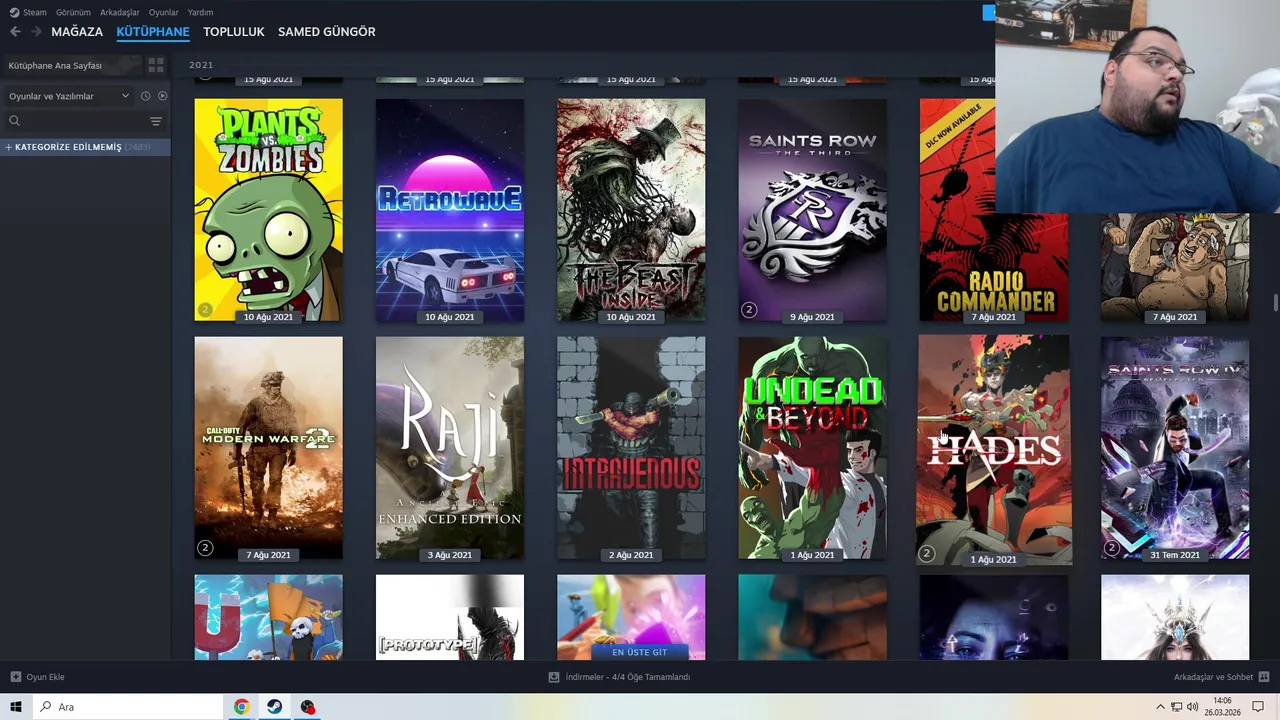The image size is (1280, 720).
Task: Open Plants vs. Zombies game cover
Action: click(x=268, y=210)
